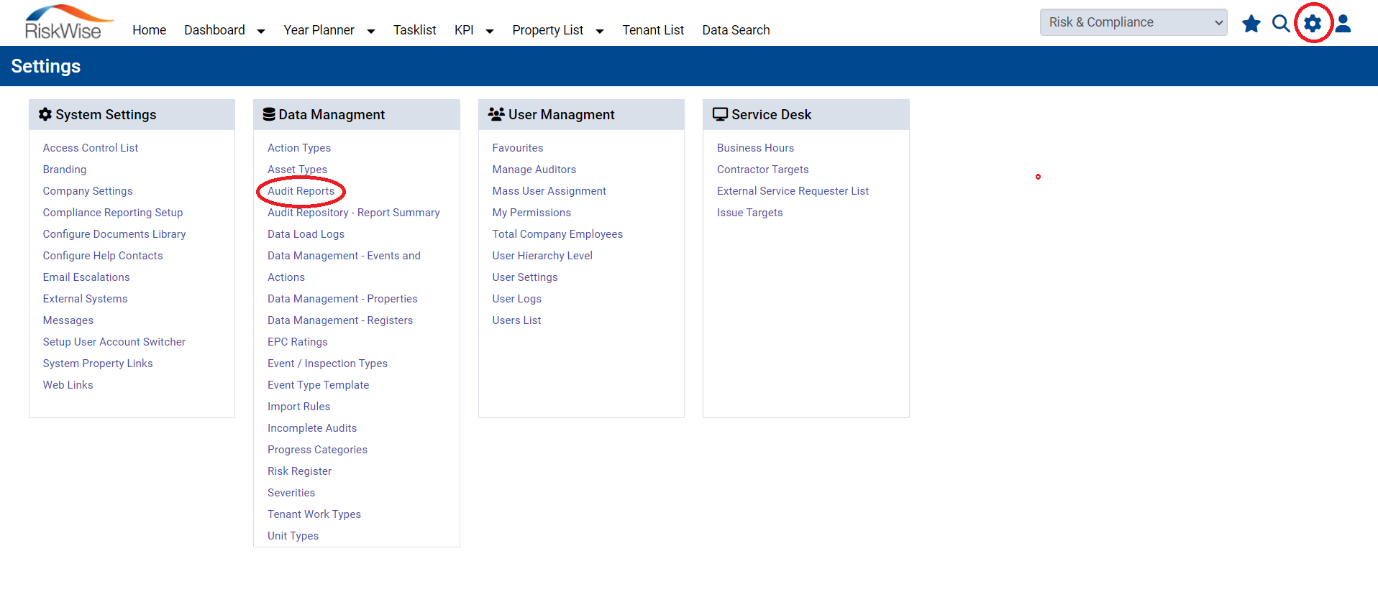Open Unit Types link

[293, 536]
